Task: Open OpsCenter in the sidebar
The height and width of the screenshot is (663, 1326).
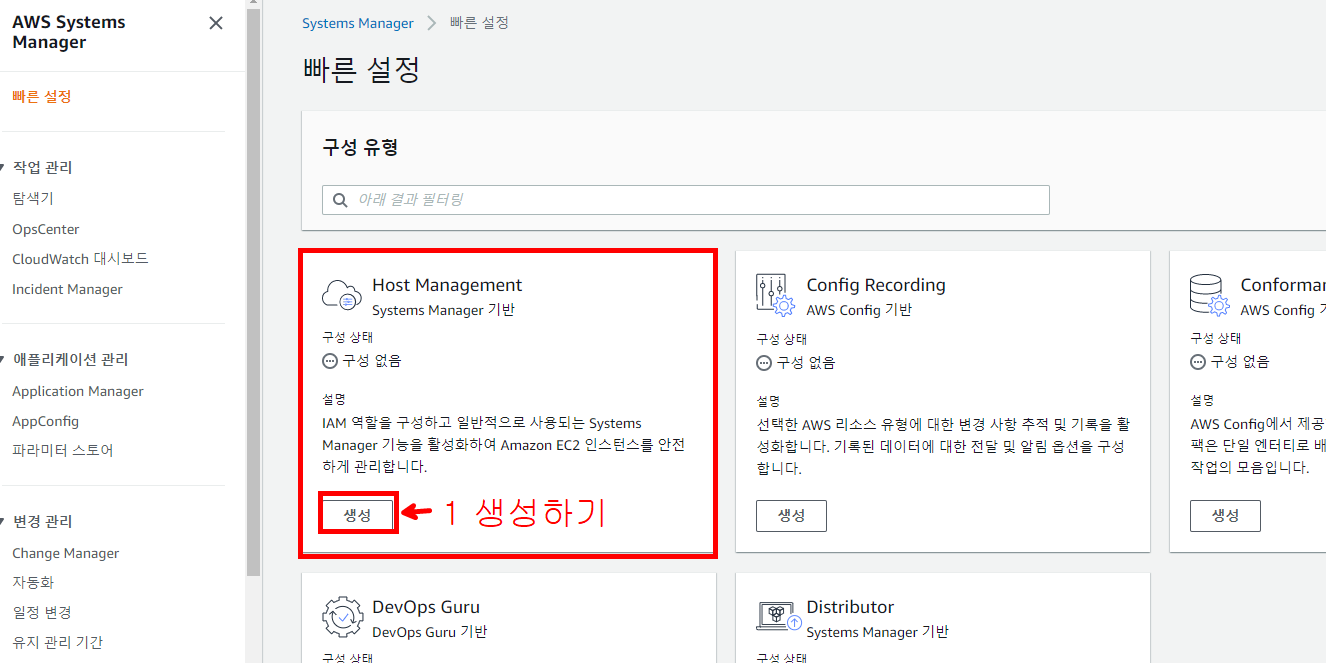Action: [x=46, y=229]
